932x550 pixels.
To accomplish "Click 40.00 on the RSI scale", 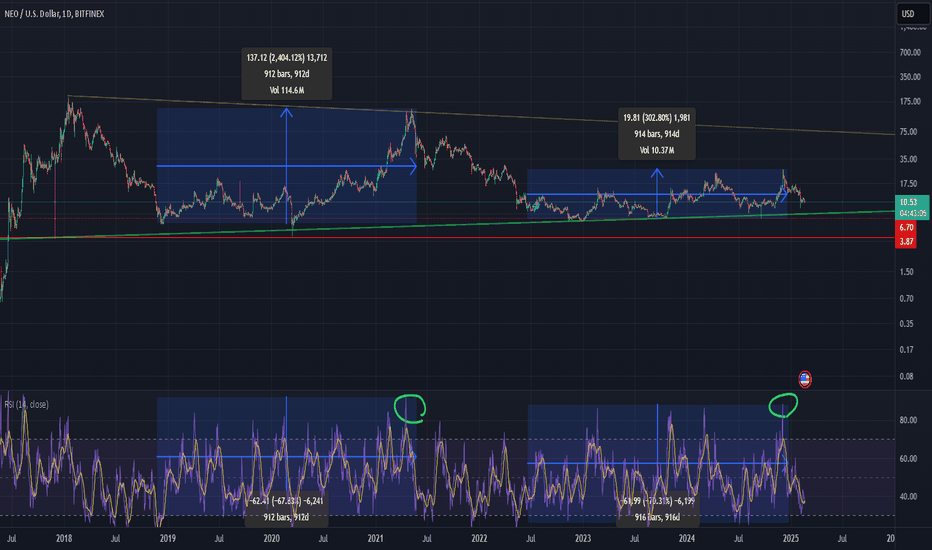I will [x=909, y=496].
